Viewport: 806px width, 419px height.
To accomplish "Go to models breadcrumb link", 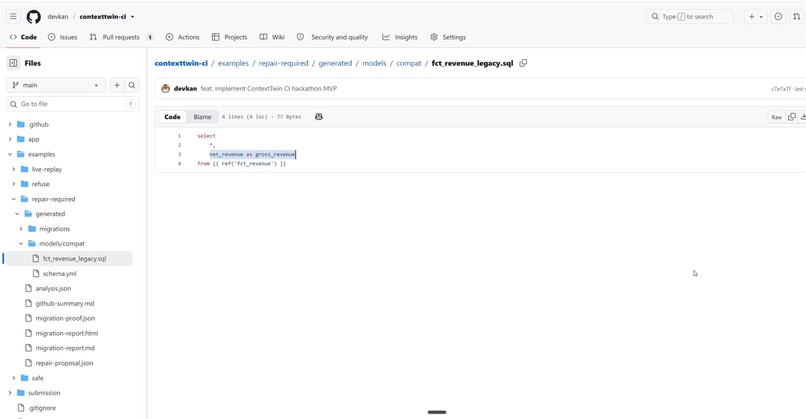I will tap(374, 63).
